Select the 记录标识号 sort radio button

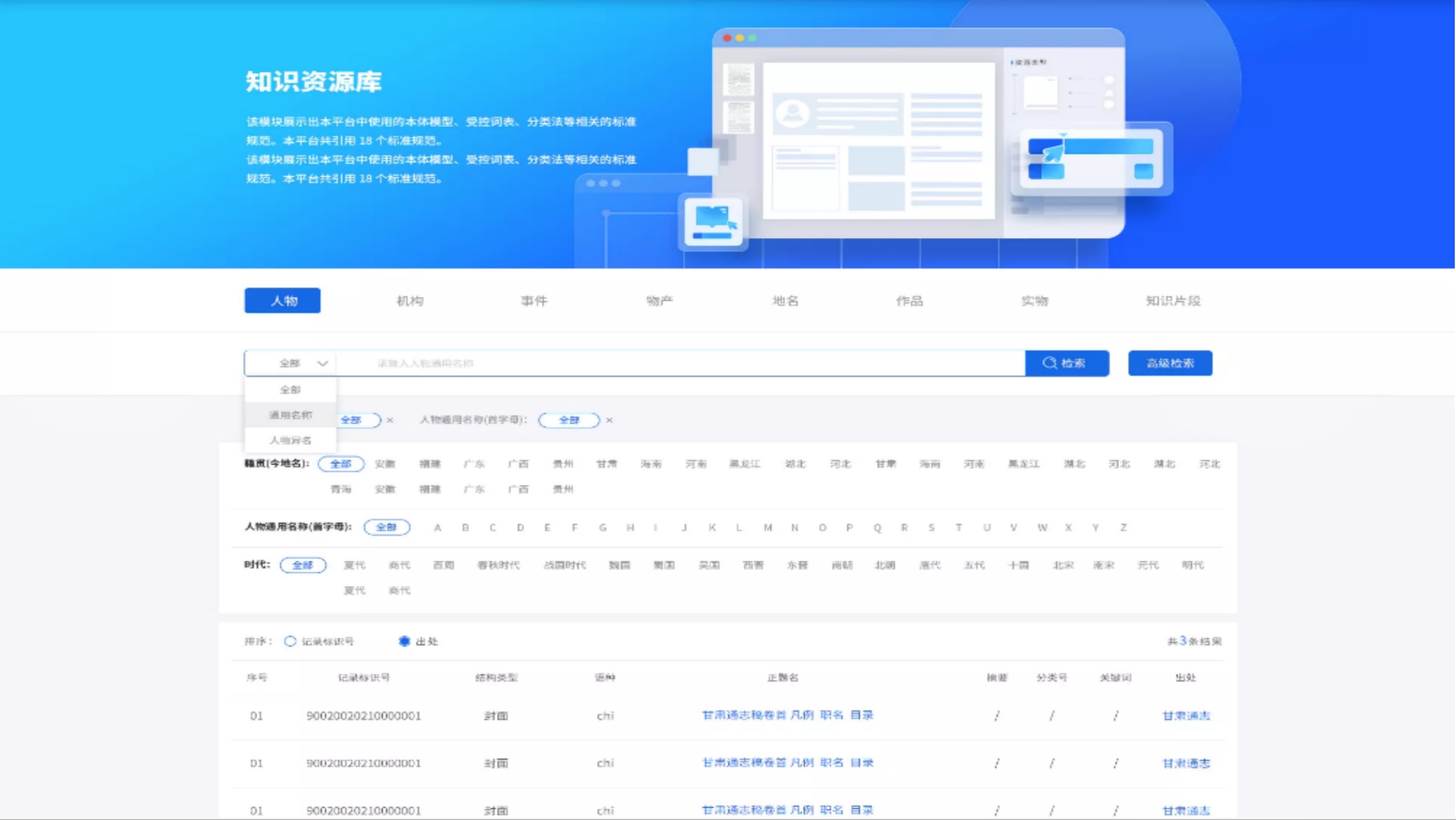point(290,641)
